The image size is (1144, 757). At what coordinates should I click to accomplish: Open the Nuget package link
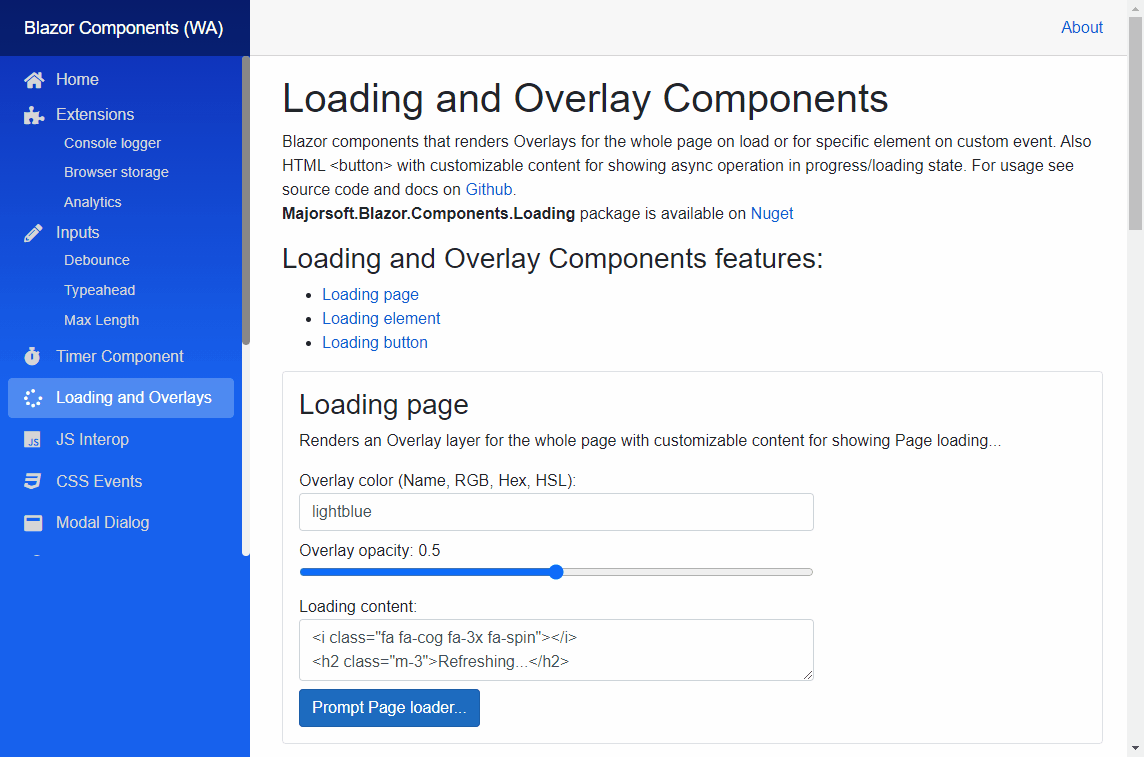coord(772,213)
